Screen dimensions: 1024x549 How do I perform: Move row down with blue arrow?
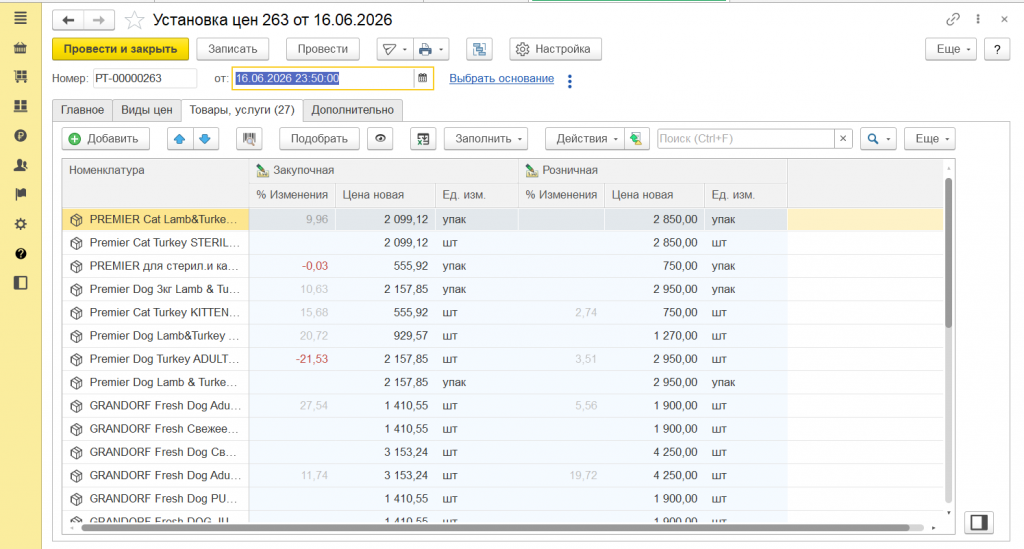click(205, 138)
